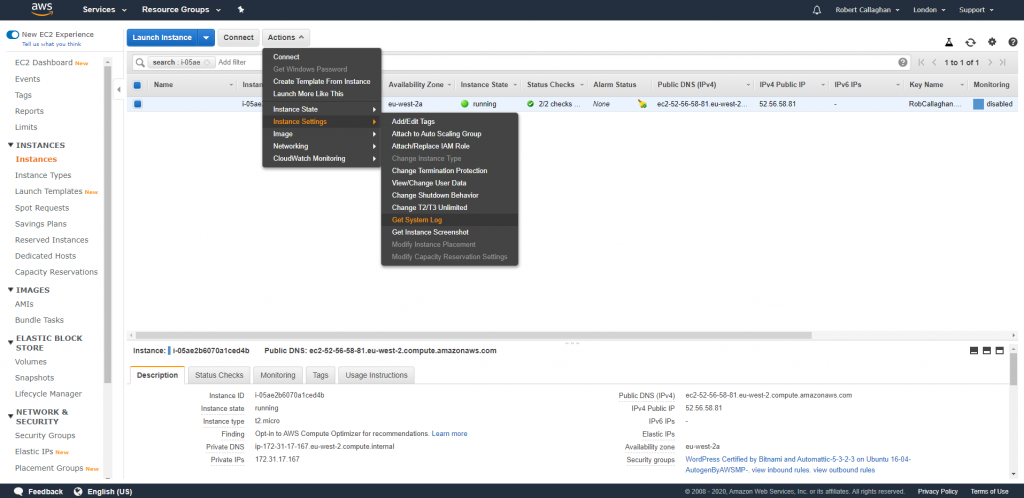1024x498 pixels.
Task: Open Tell us what you think link
Action: pos(52,44)
